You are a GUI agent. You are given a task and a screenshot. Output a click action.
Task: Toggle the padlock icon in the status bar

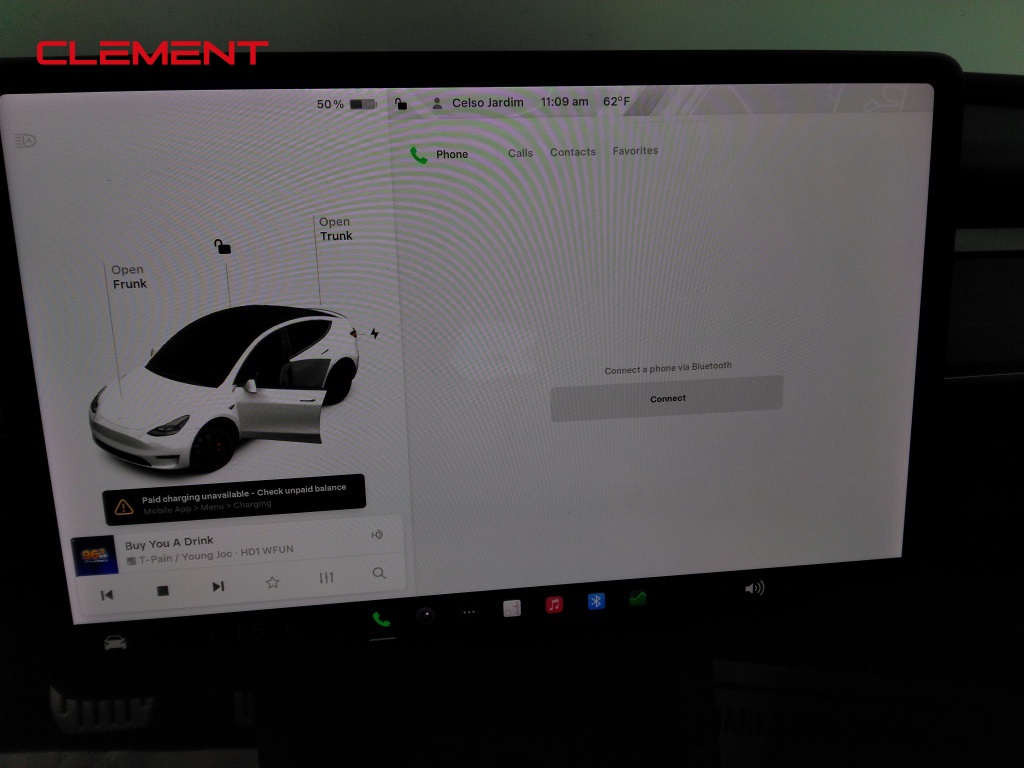pyautogui.click(x=403, y=102)
